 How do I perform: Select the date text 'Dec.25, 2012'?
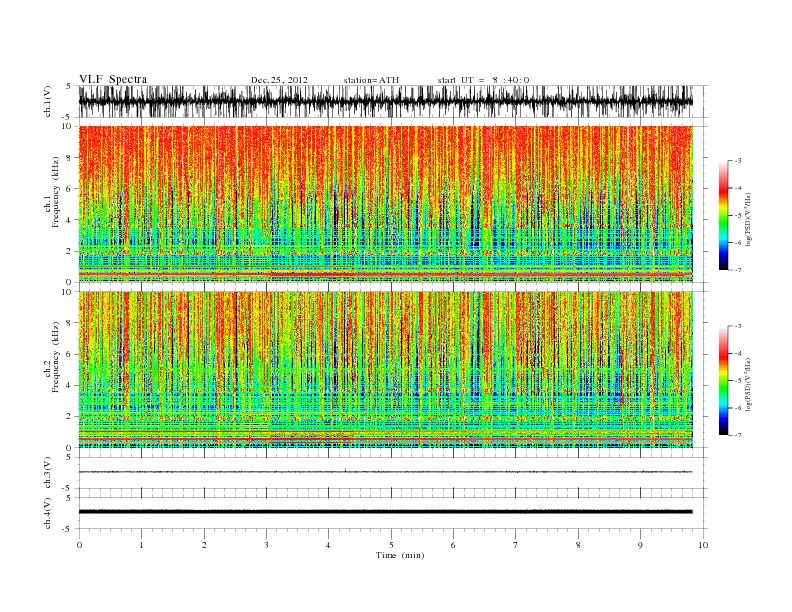click(x=279, y=80)
